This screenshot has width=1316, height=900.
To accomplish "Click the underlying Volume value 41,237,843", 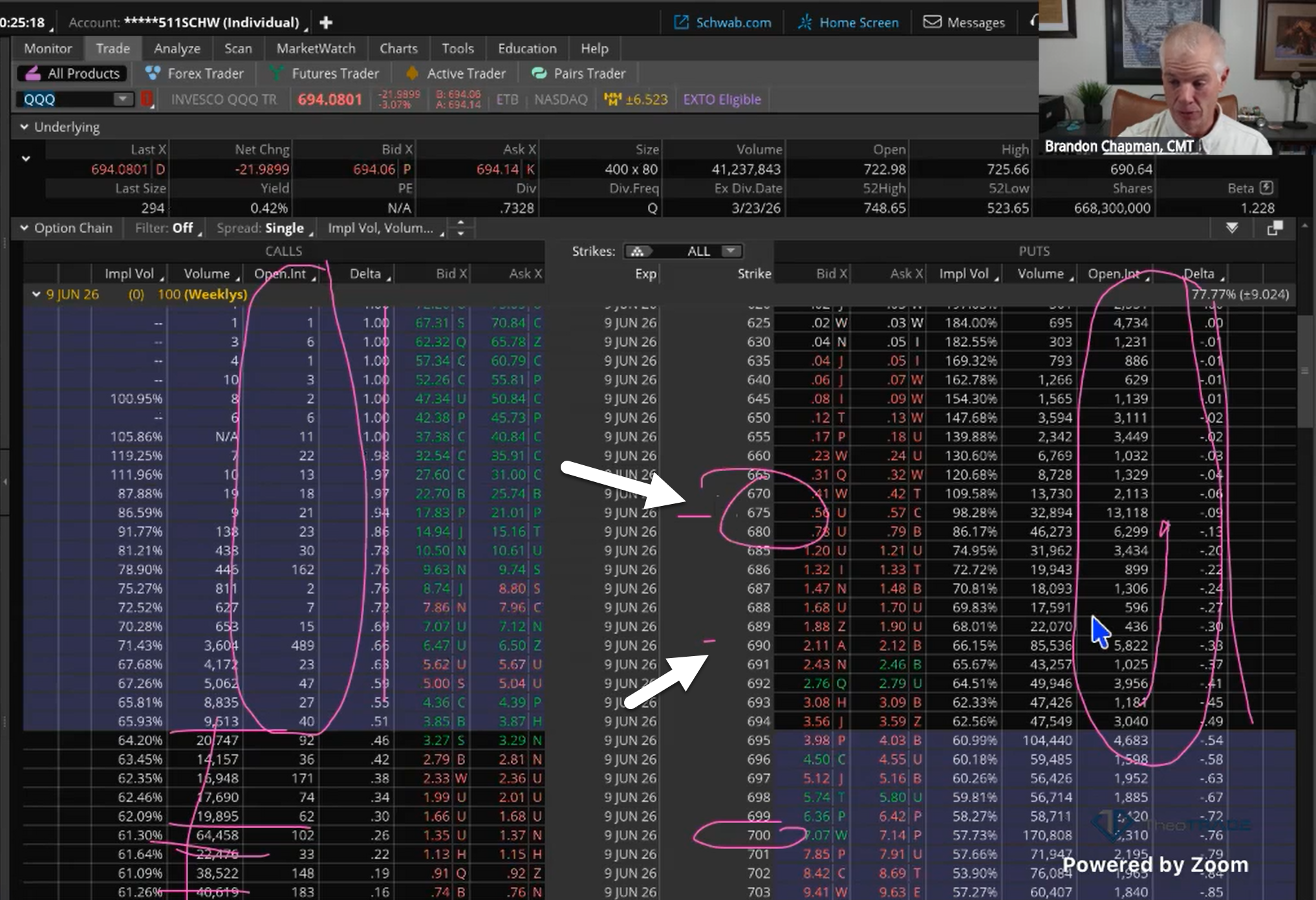I will 746,170.
